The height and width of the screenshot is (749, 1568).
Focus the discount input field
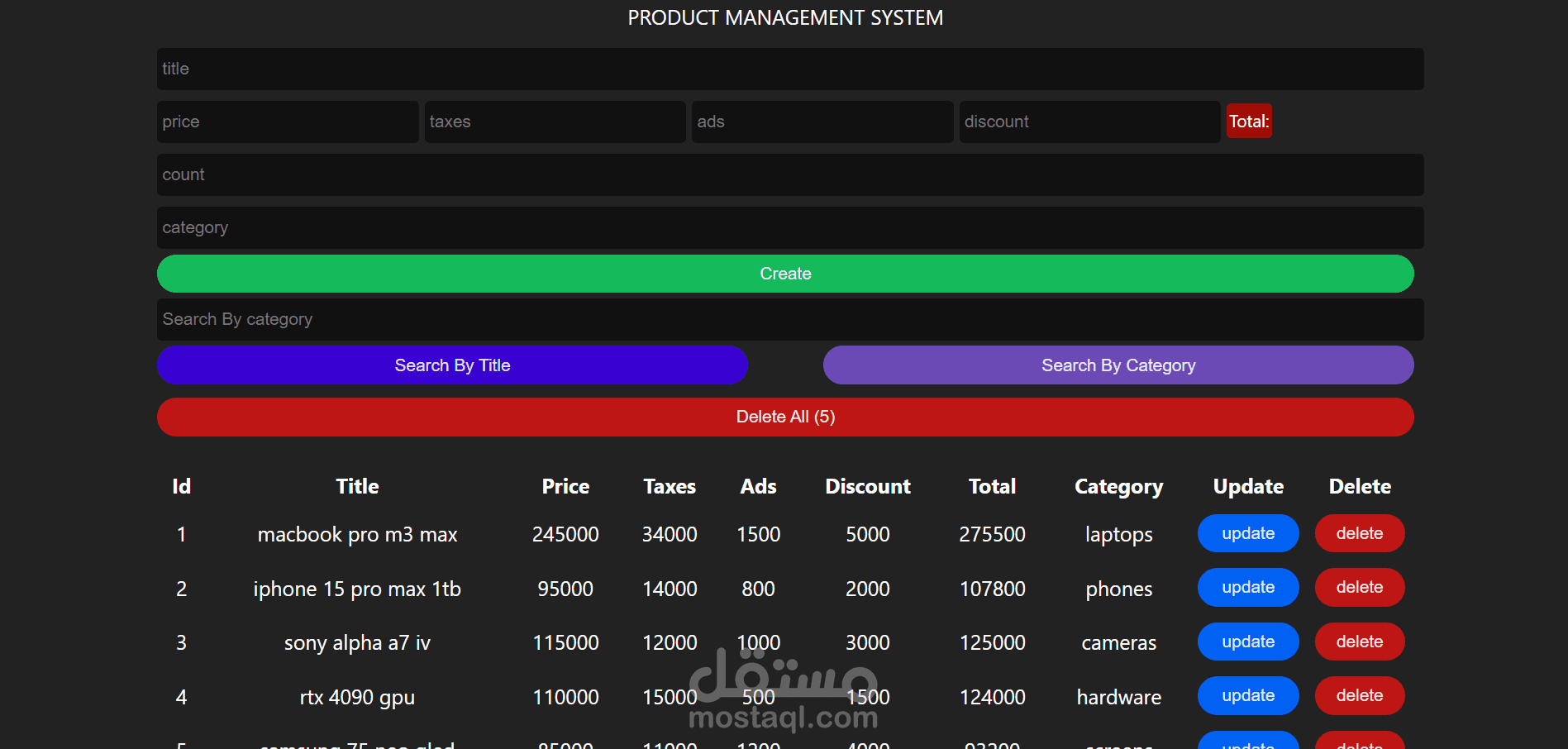[x=1090, y=122]
